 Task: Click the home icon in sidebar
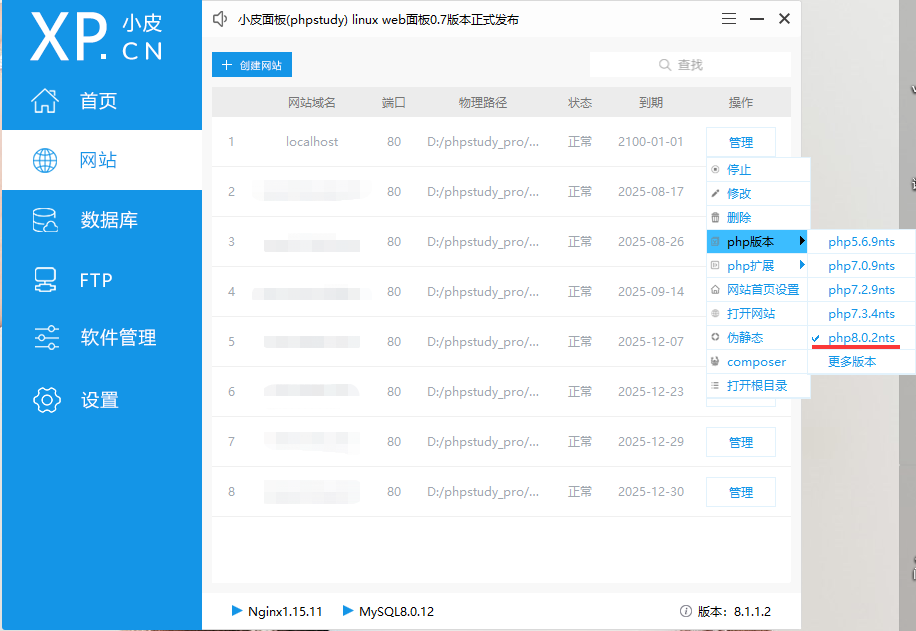coord(45,100)
